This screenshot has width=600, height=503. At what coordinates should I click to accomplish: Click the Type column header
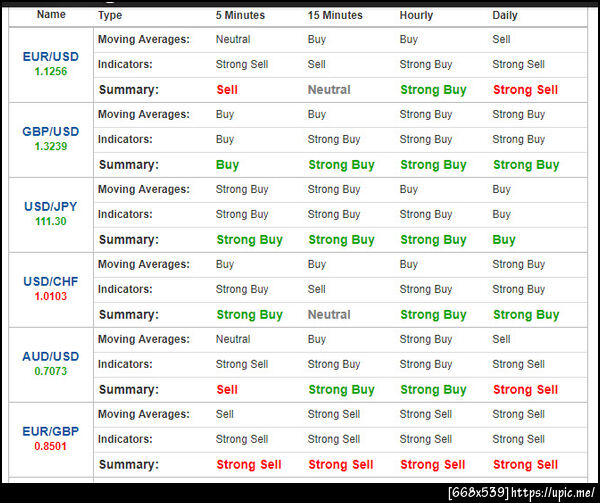[x=110, y=15]
